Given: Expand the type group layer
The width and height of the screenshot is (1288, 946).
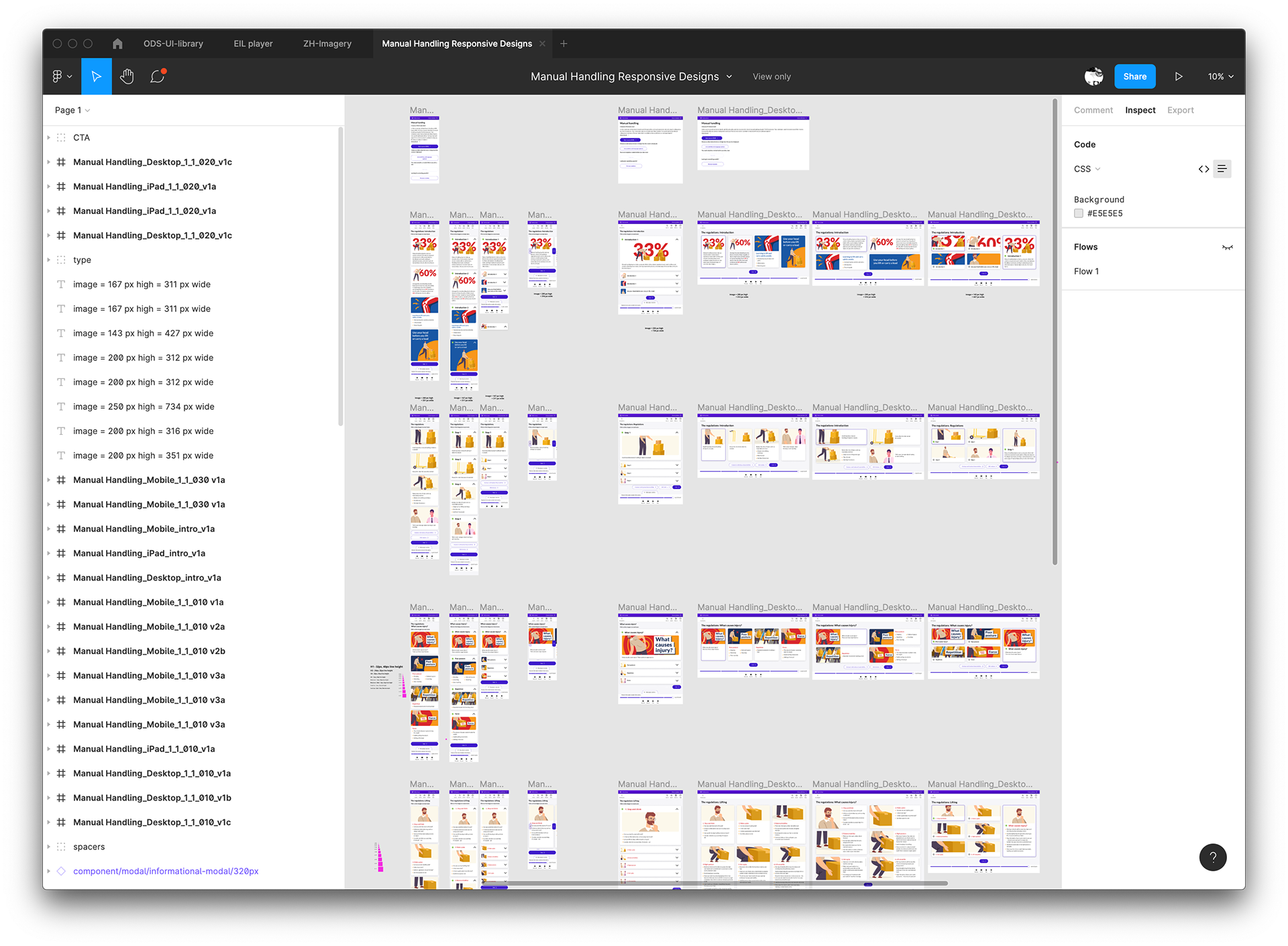Looking at the screenshot, I should tap(49, 260).
